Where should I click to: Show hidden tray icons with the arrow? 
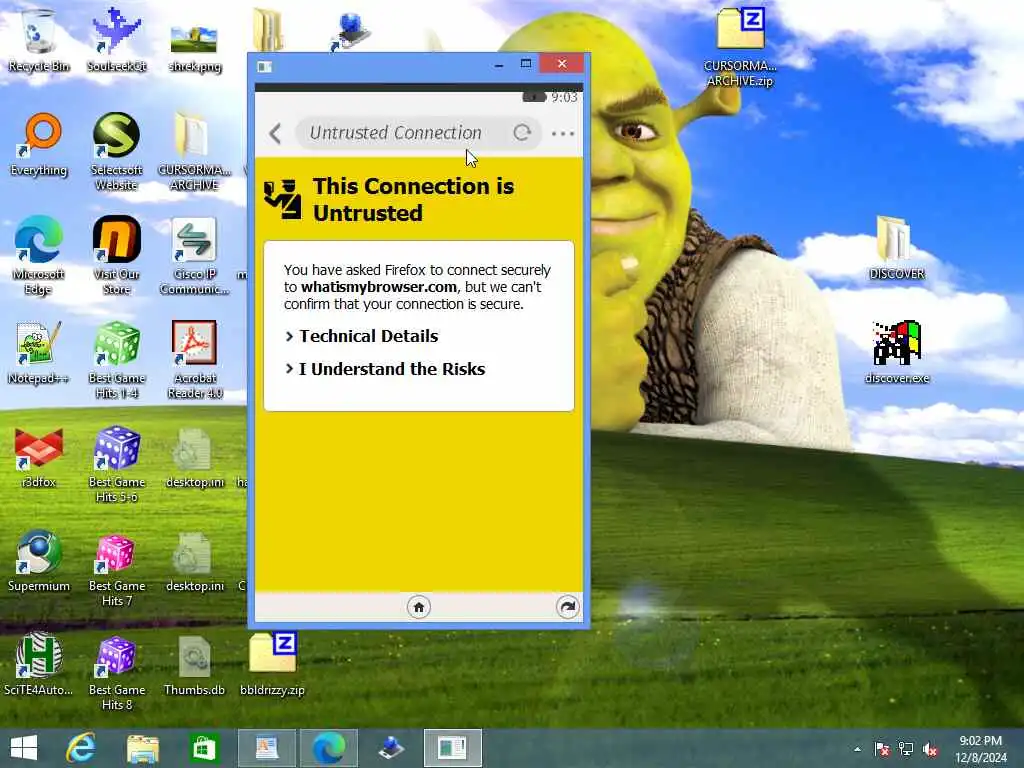click(x=857, y=749)
